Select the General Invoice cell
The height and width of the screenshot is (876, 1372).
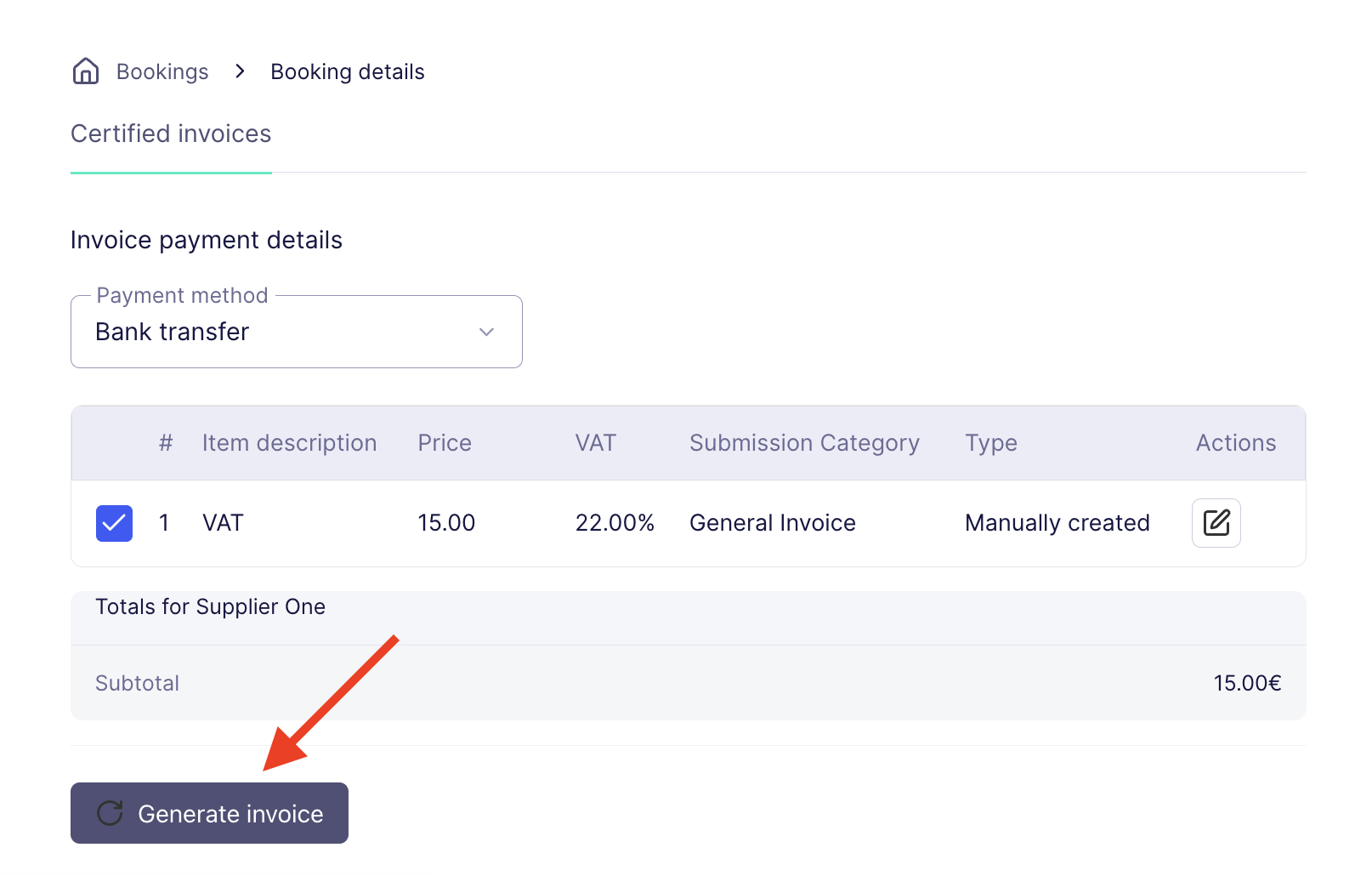(772, 523)
